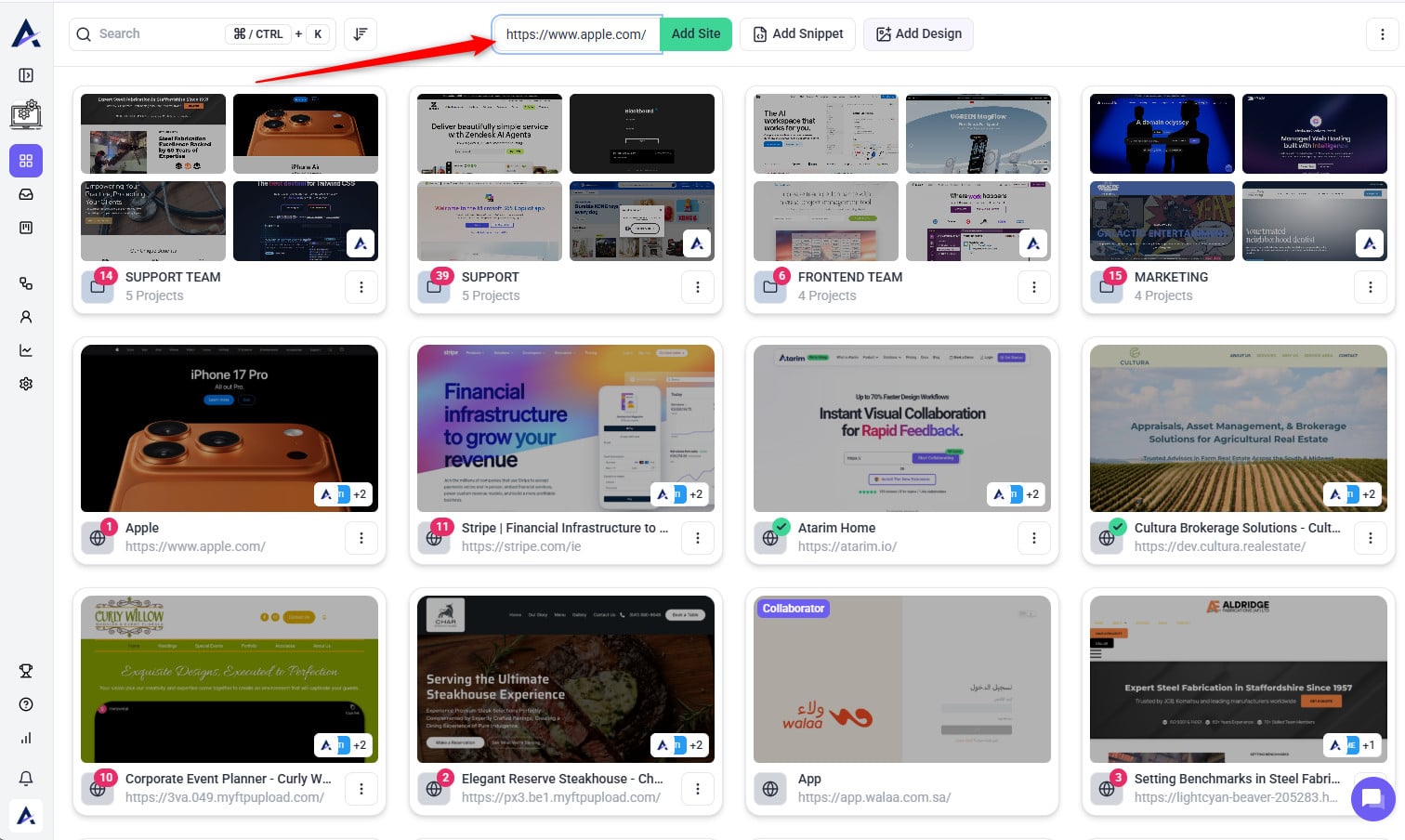Image resolution: width=1405 pixels, height=840 pixels.
Task: Click the Add Design button
Action: (x=918, y=34)
